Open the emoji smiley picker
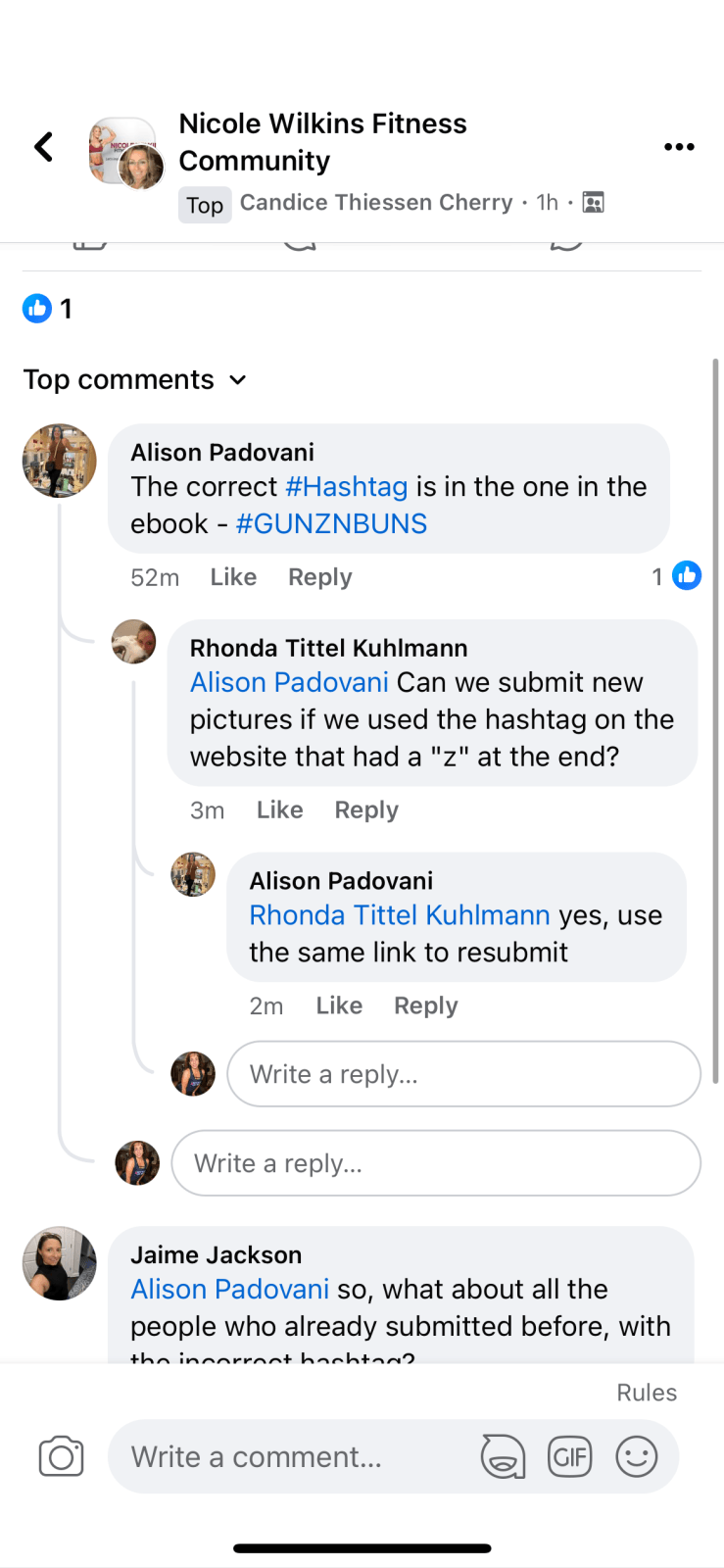The image size is (724, 1568). 637,1456
